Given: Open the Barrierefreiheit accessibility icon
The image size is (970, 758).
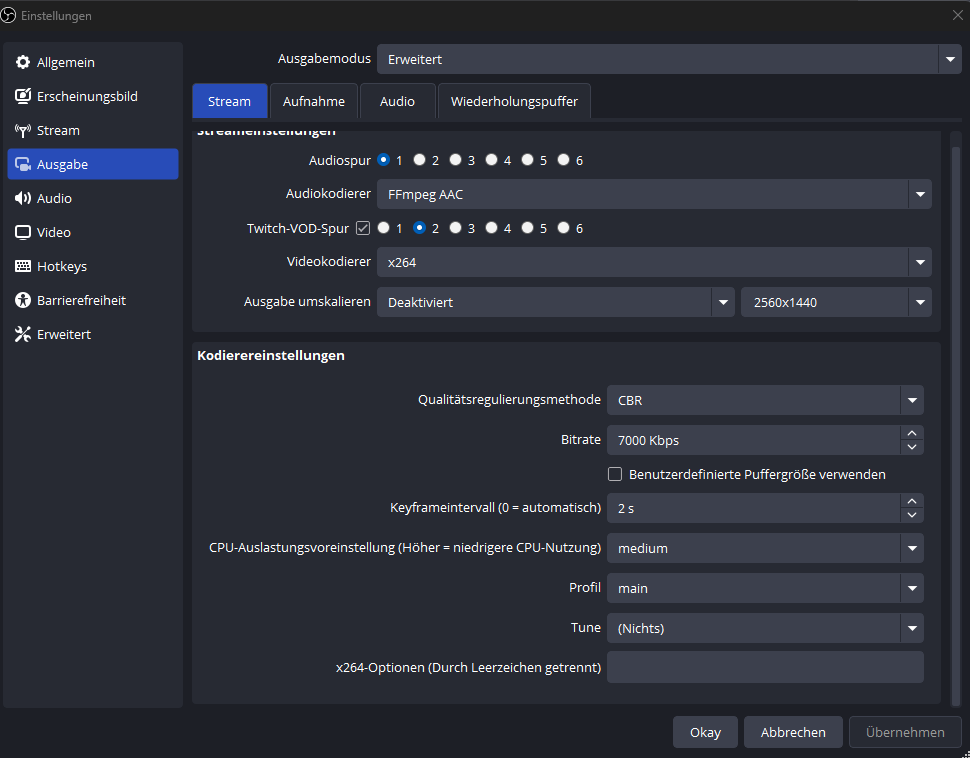Looking at the screenshot, I should [23, 300].
